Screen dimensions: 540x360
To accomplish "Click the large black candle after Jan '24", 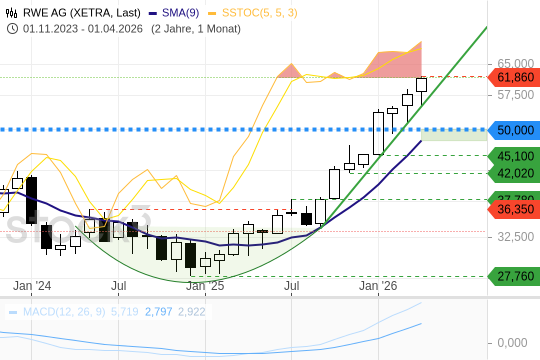I will click(x=32, y=201).
